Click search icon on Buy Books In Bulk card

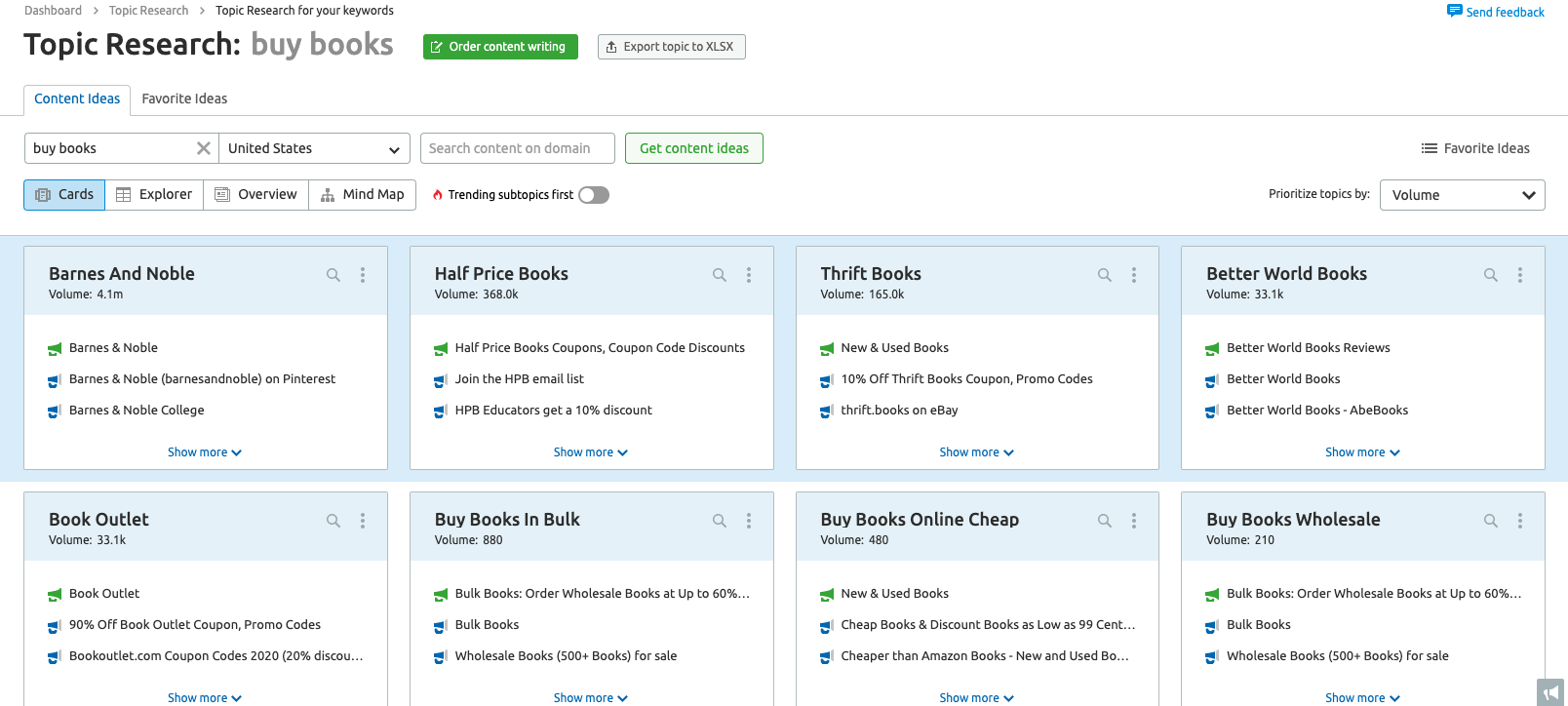(x=720, y=521)
